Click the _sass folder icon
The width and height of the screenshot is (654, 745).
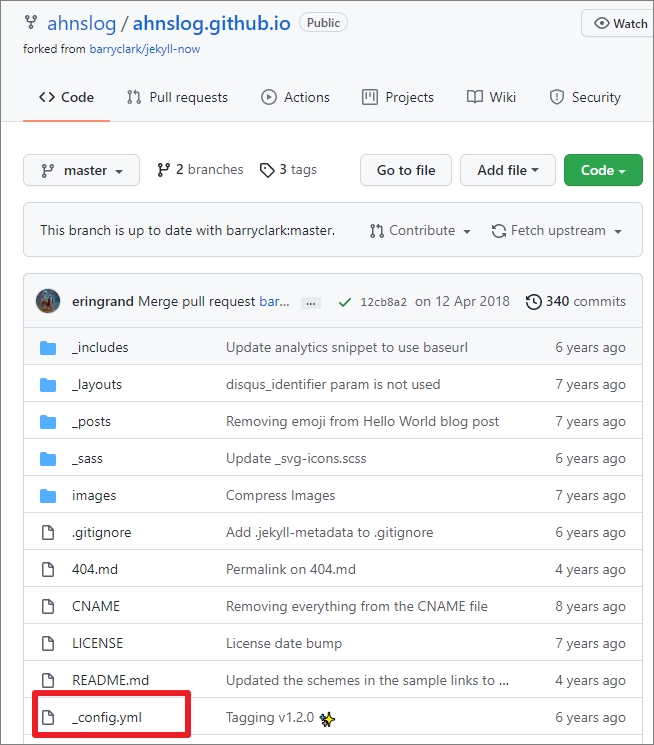(x=48, y=459)
